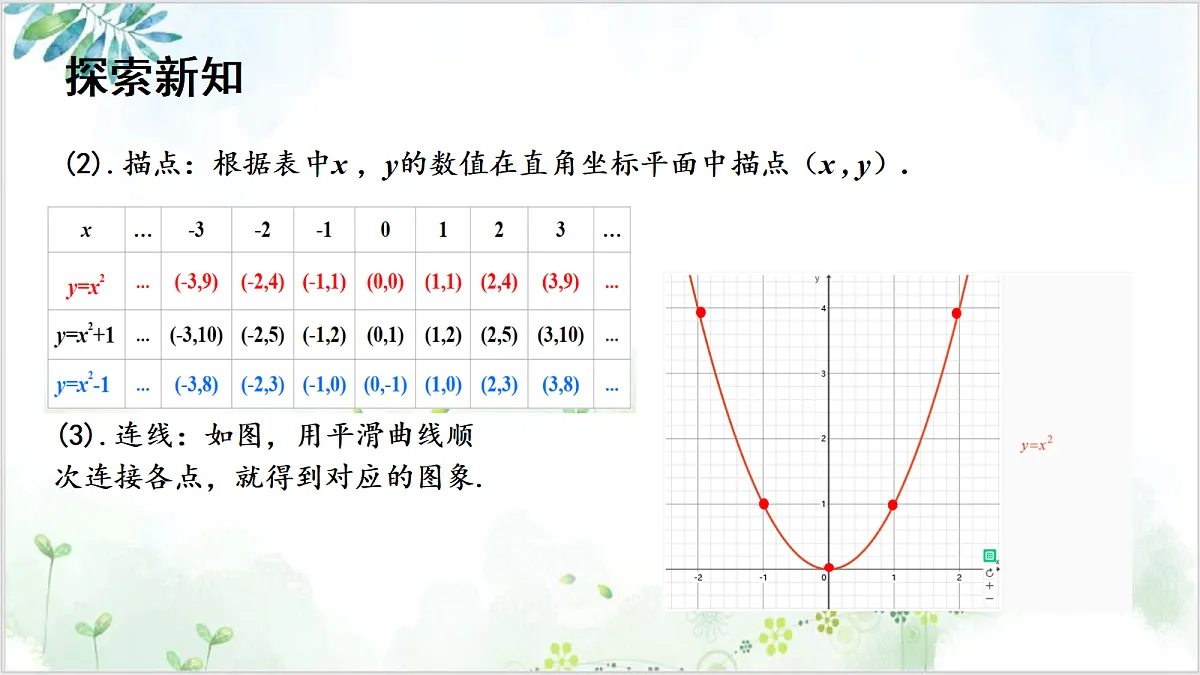Click the header cell '-3' in table
Image resolution: width=1200 pixels, height=675 pixels.
tap(196, 230)
